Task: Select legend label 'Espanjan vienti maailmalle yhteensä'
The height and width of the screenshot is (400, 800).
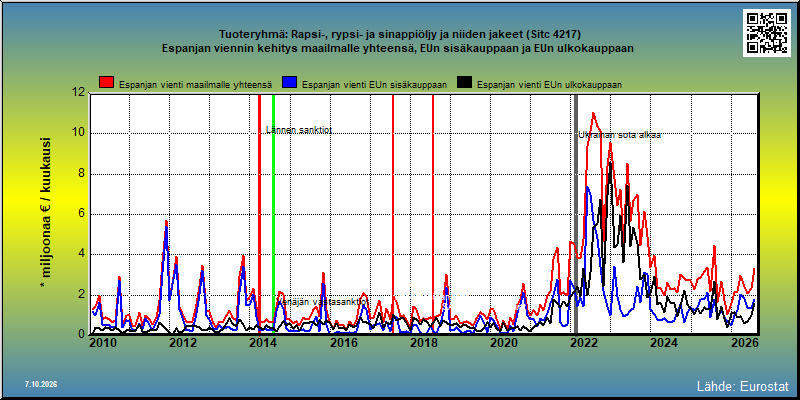Action: [x=195, y=85]
